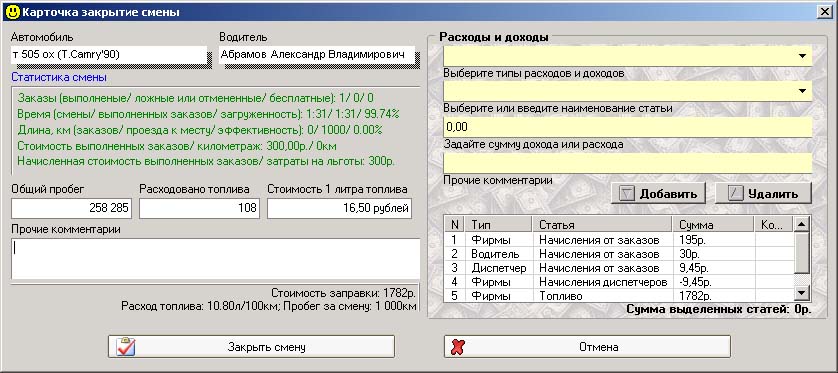The height and width of the screenshot is (373, 838).
Task: Click the white Прочие комментарии text area
Action: pos(215,259)
